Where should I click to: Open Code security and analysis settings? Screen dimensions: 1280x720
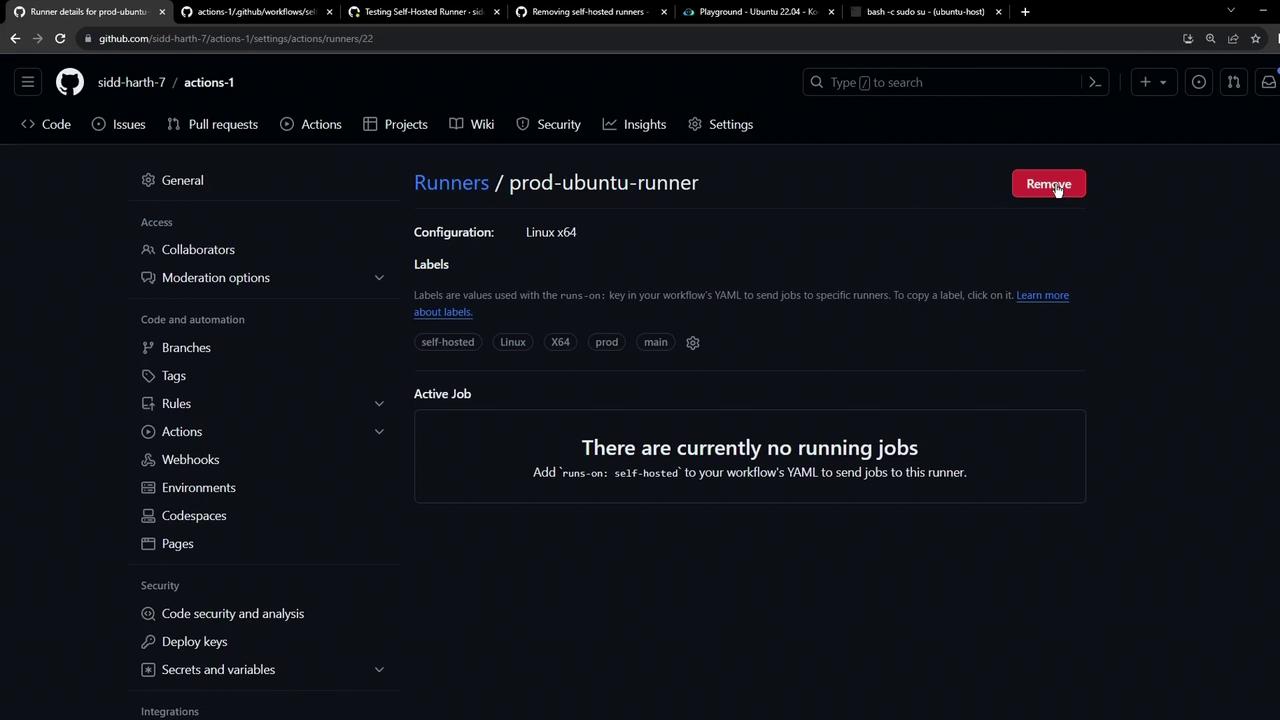tap(263, 613)
